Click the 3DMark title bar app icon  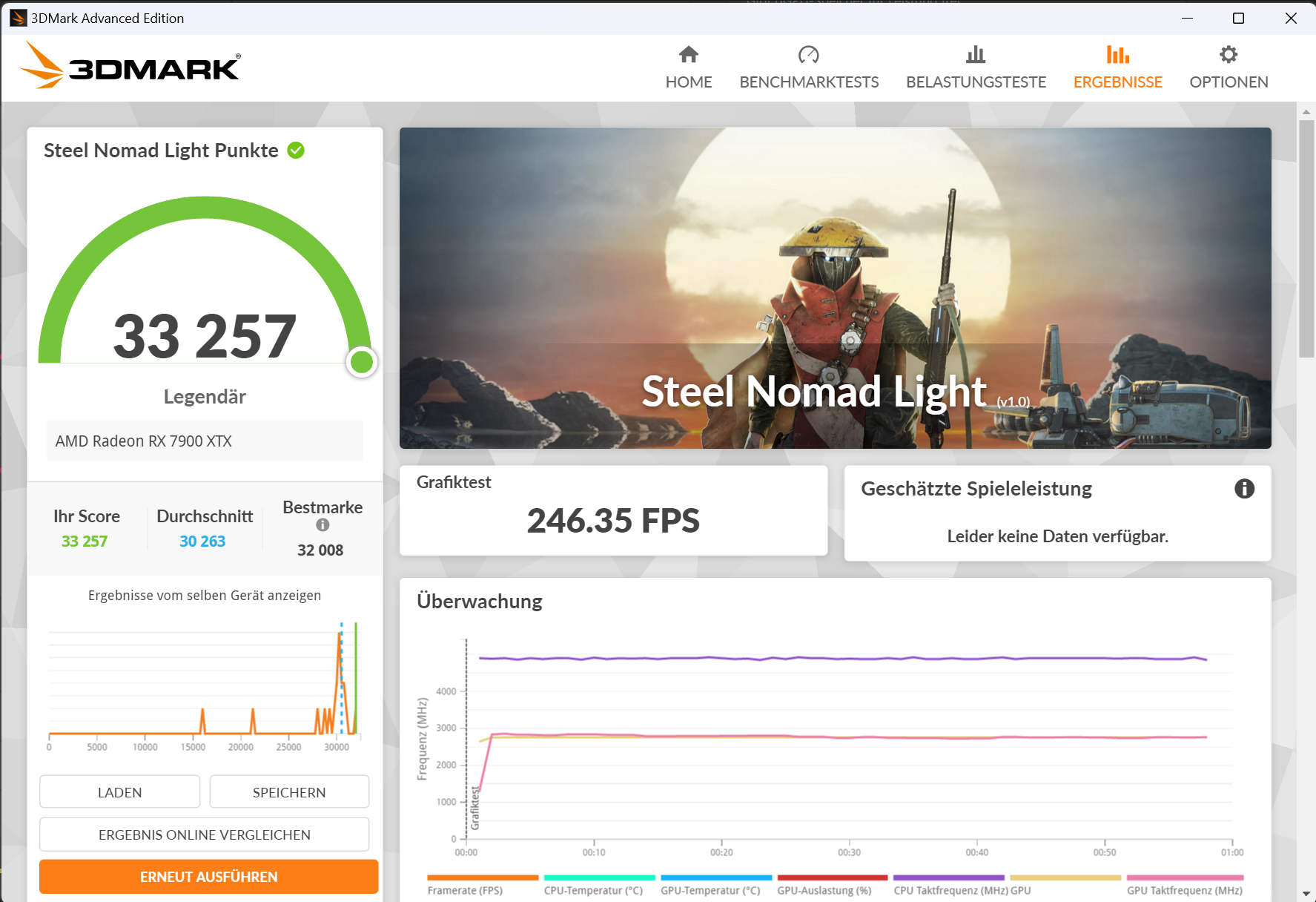coord(18,18)
